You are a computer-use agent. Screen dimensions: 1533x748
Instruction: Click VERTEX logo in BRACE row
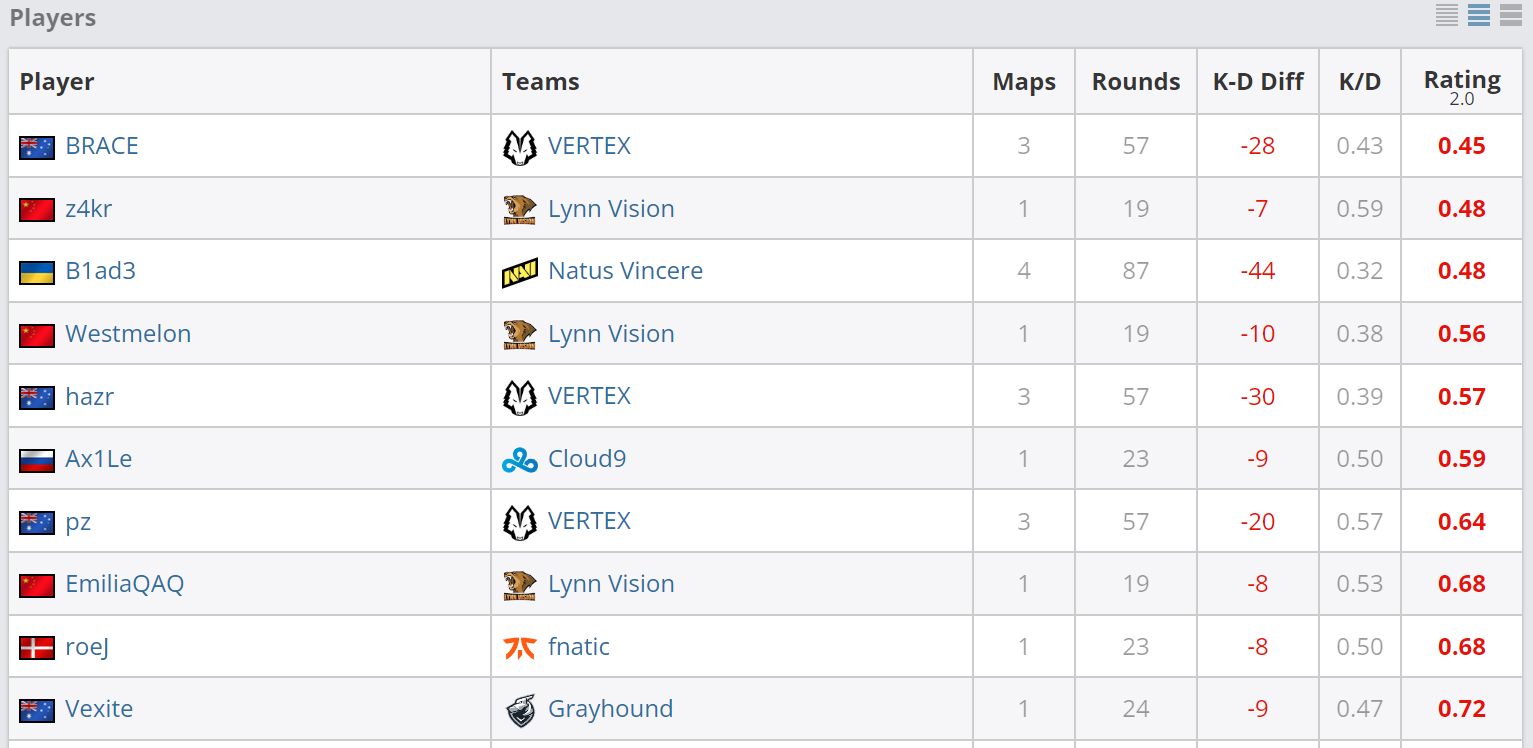click(520, 147)
